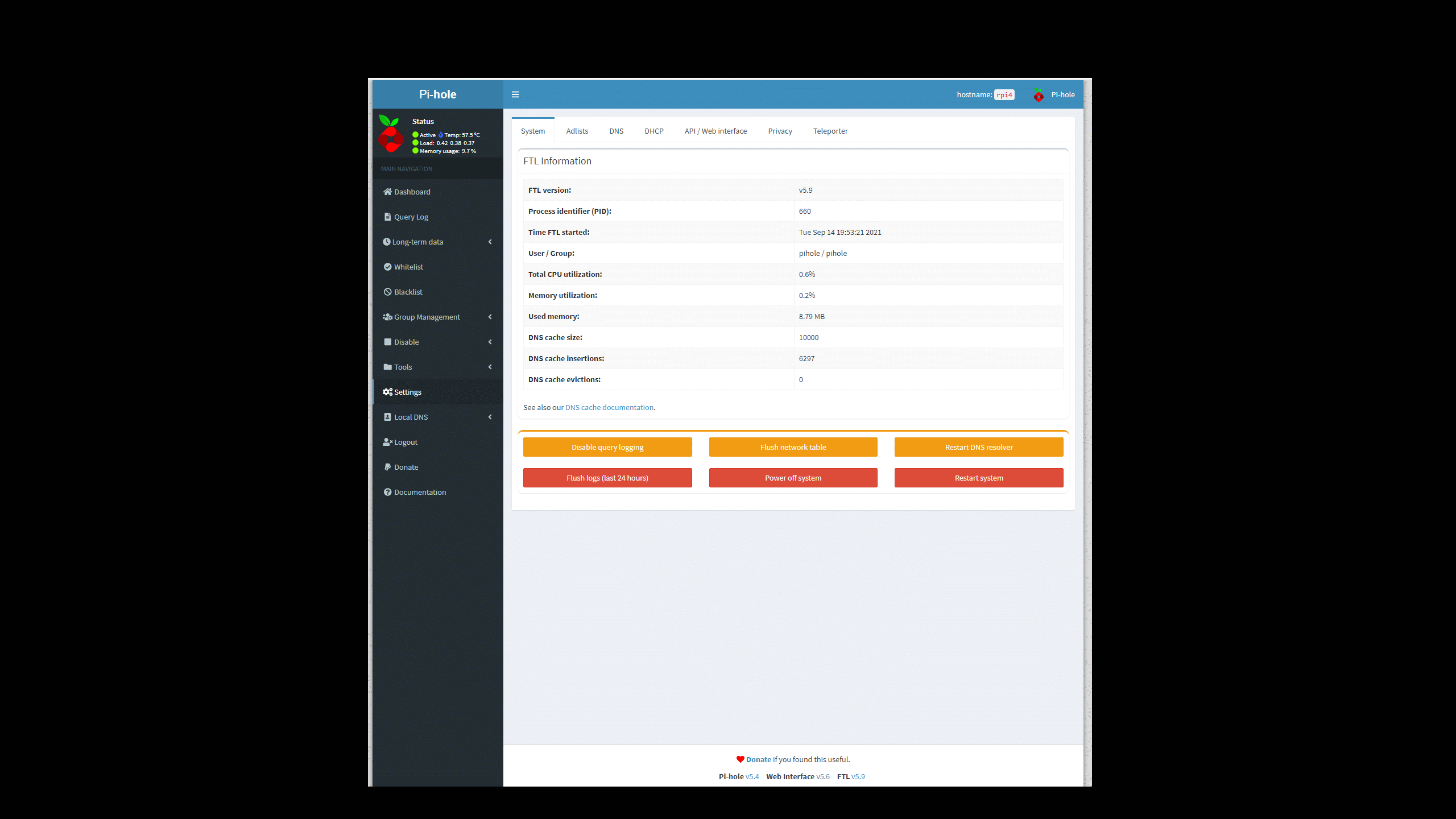Open the DNS cache documentation link
This screenshot has height=819, width=1456.
point(609,407)
